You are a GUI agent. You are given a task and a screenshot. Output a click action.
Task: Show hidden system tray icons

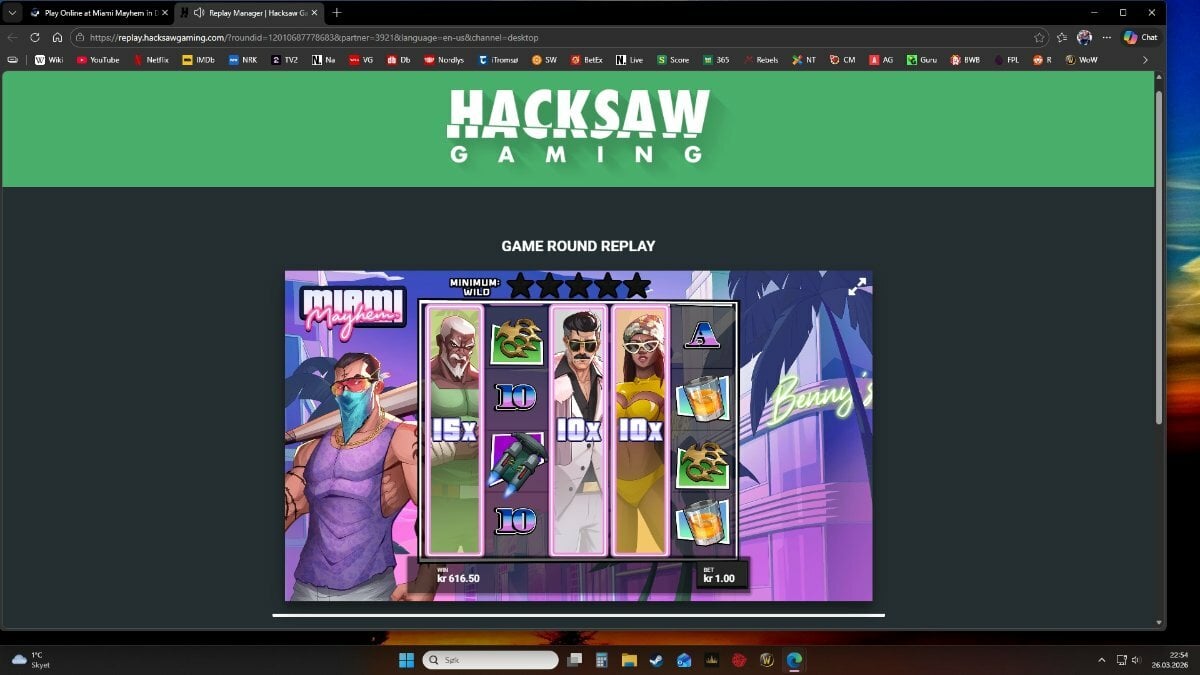tap(1102, 660)
